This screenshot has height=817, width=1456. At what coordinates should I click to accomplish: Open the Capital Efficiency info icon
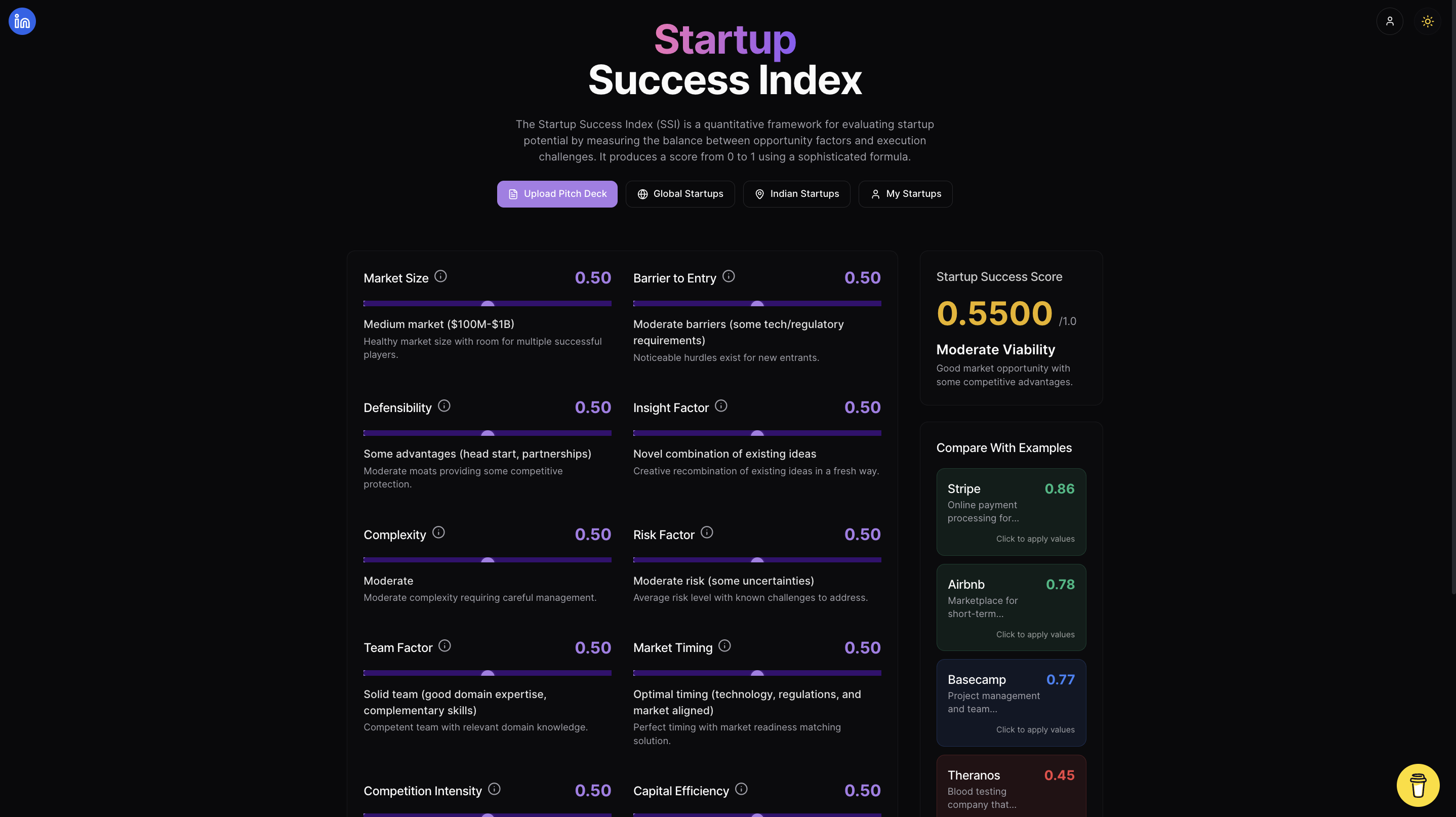pyautogui.click(x=741, y=789)
